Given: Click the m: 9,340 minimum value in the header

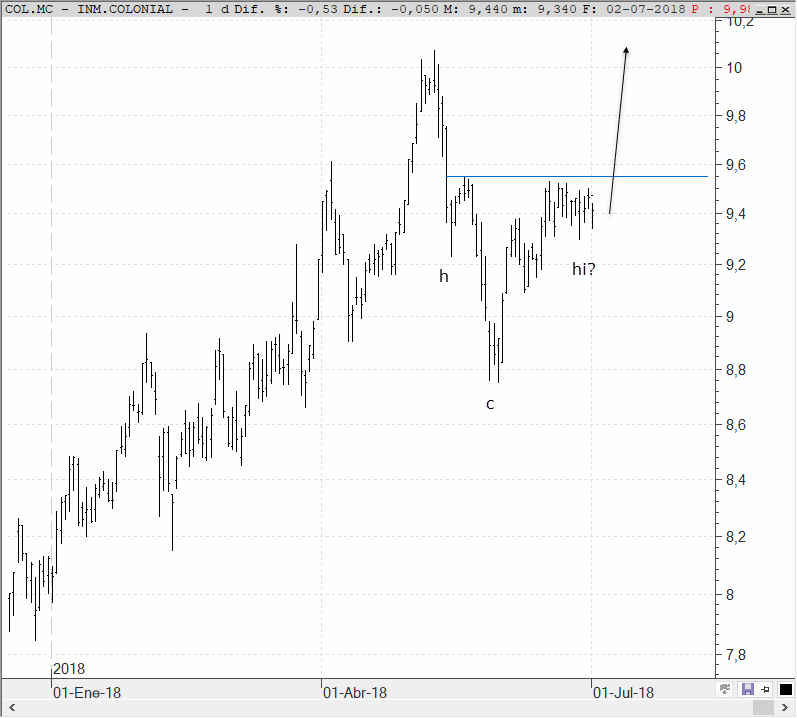Looking at the screenshot, I should [545, 9].
